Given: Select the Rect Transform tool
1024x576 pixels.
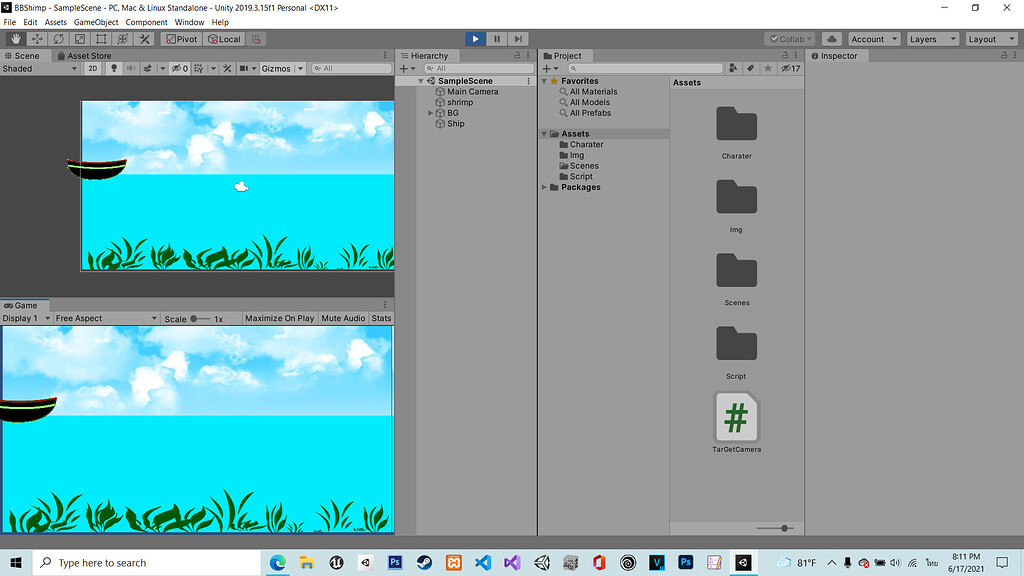Looking at the screenshot, I should coord(100,38).
